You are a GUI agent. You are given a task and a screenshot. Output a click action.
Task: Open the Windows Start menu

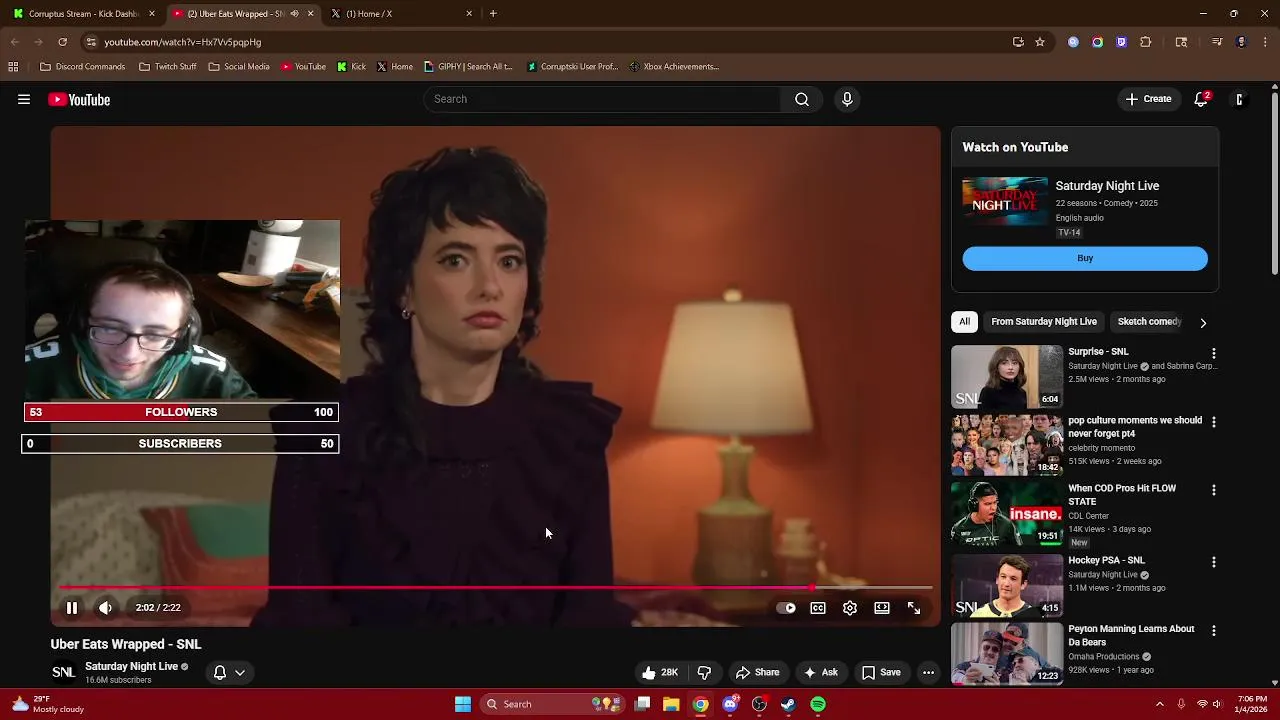pyautogui.click(x=463, y=704)
